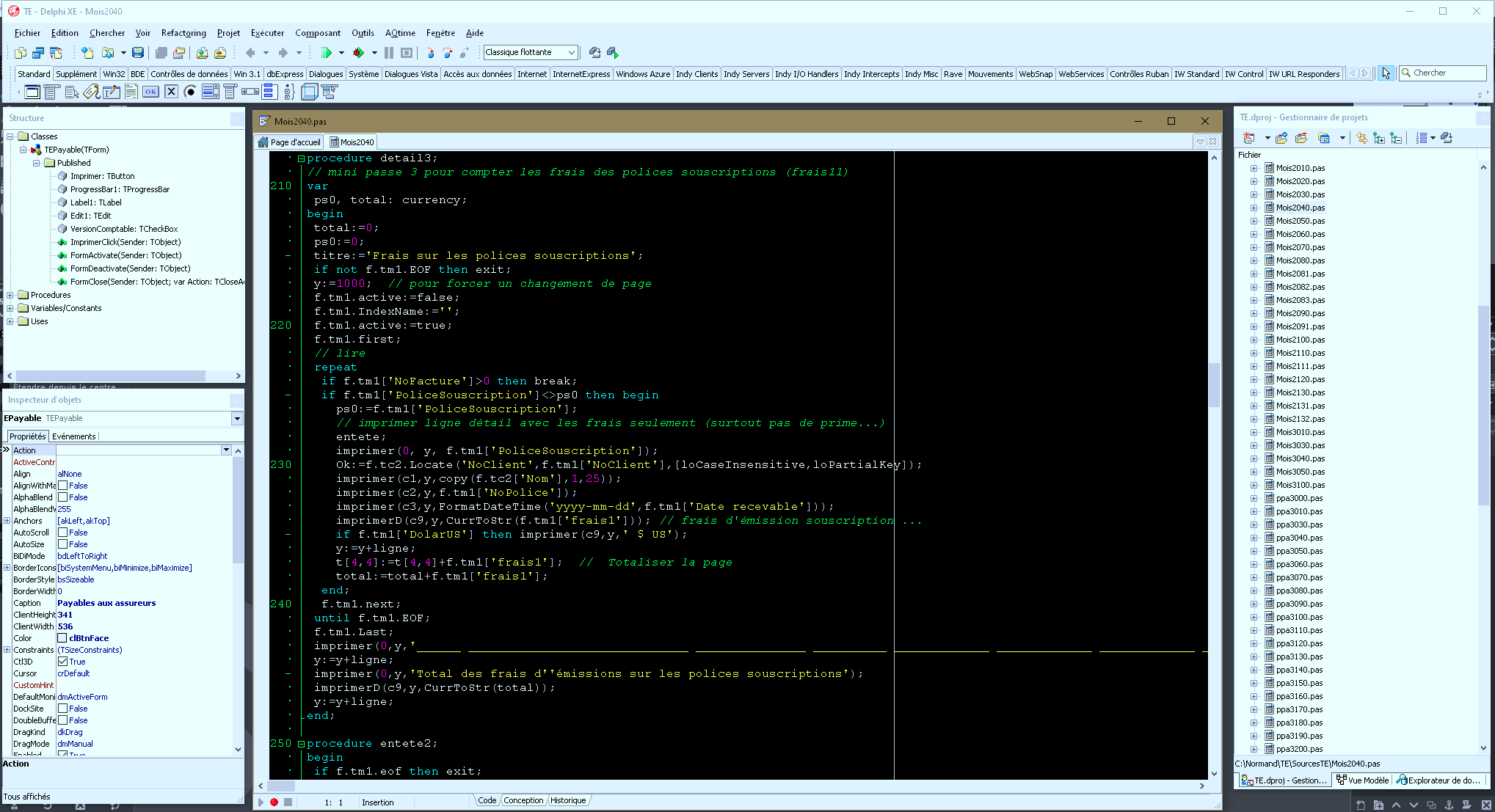Click Remove File from project icon
This screenshot has height=812, width=1495.
tap(1301, 138)
